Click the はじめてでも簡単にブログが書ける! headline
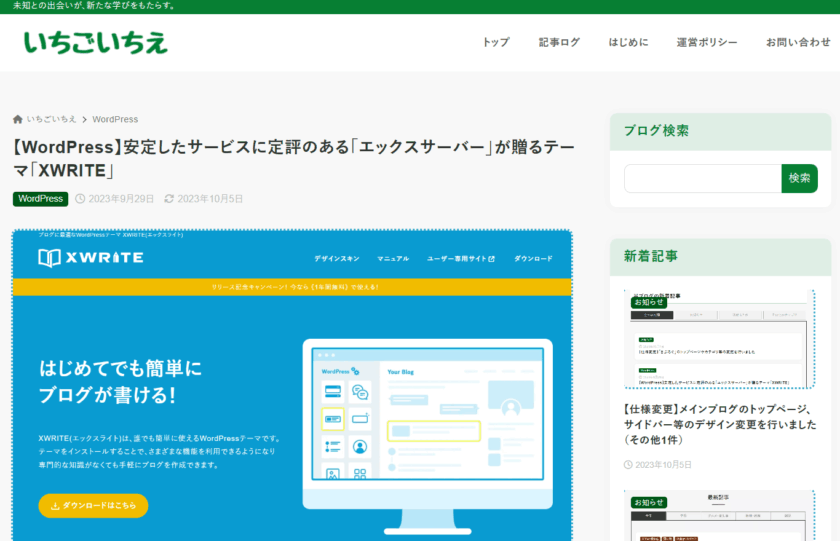The width and height of the screenshot is (840, 541). click(x=121, y=381)
